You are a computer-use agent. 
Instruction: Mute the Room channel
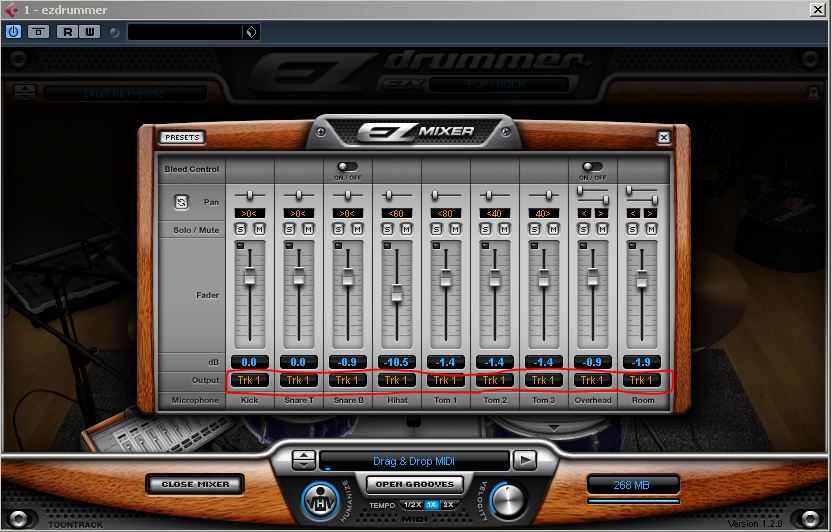[651, 229]
